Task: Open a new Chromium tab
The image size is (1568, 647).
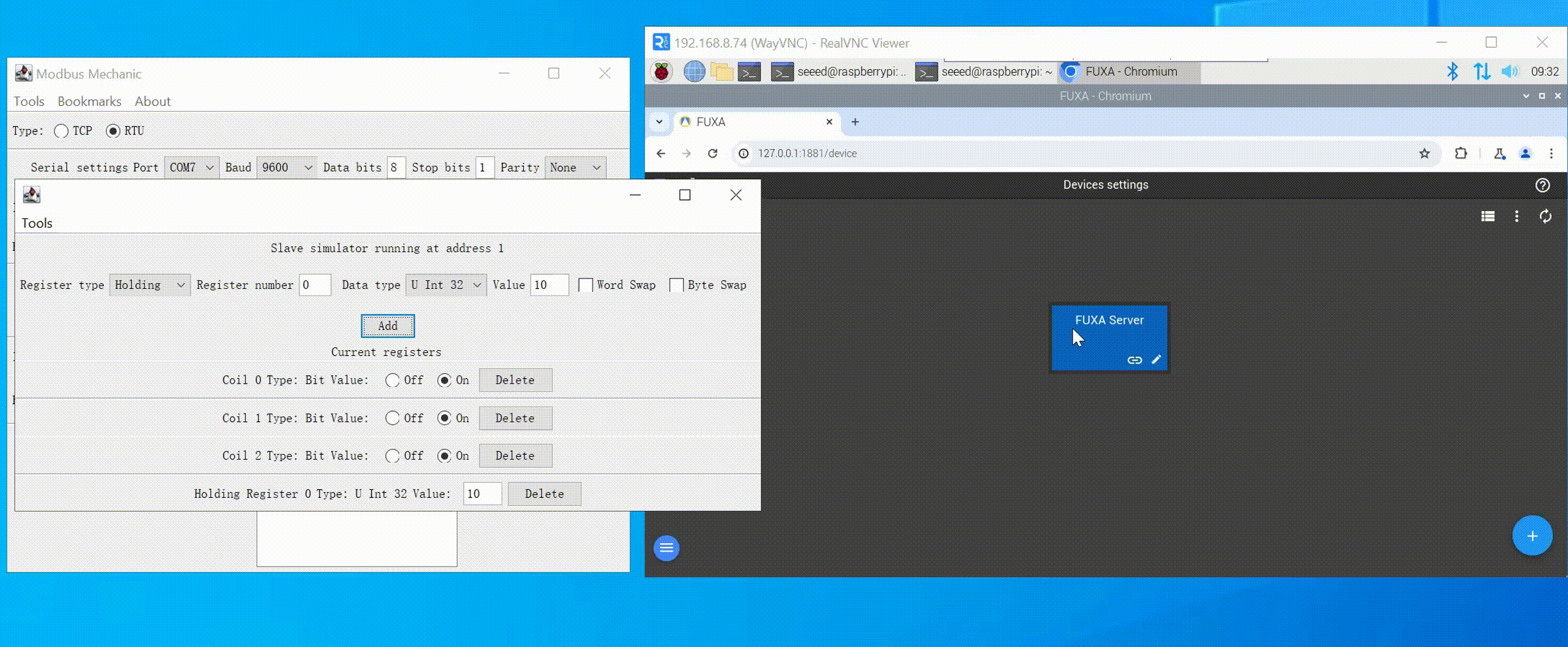Action: [855, 122]
